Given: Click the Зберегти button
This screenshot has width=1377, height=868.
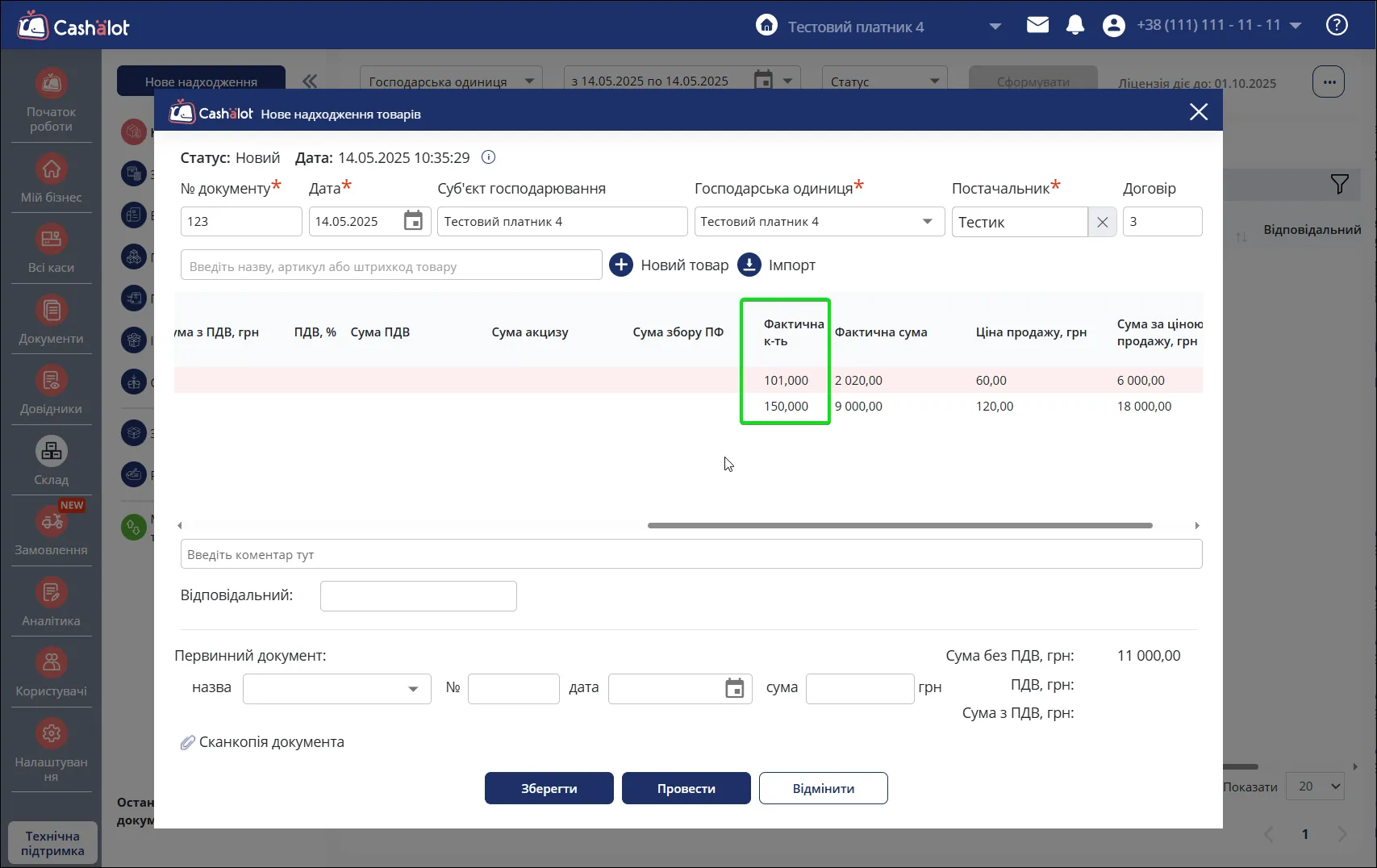Looking at the screenshot, I should point(549,788).
